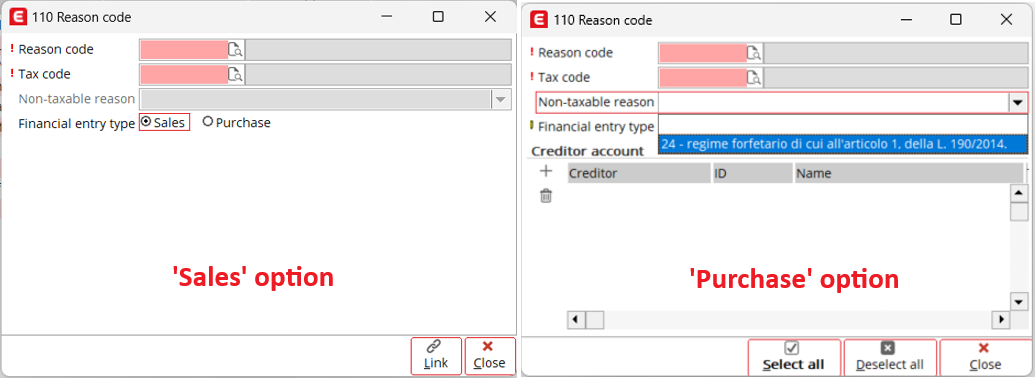Open Tax code lookup in right window

754,77
